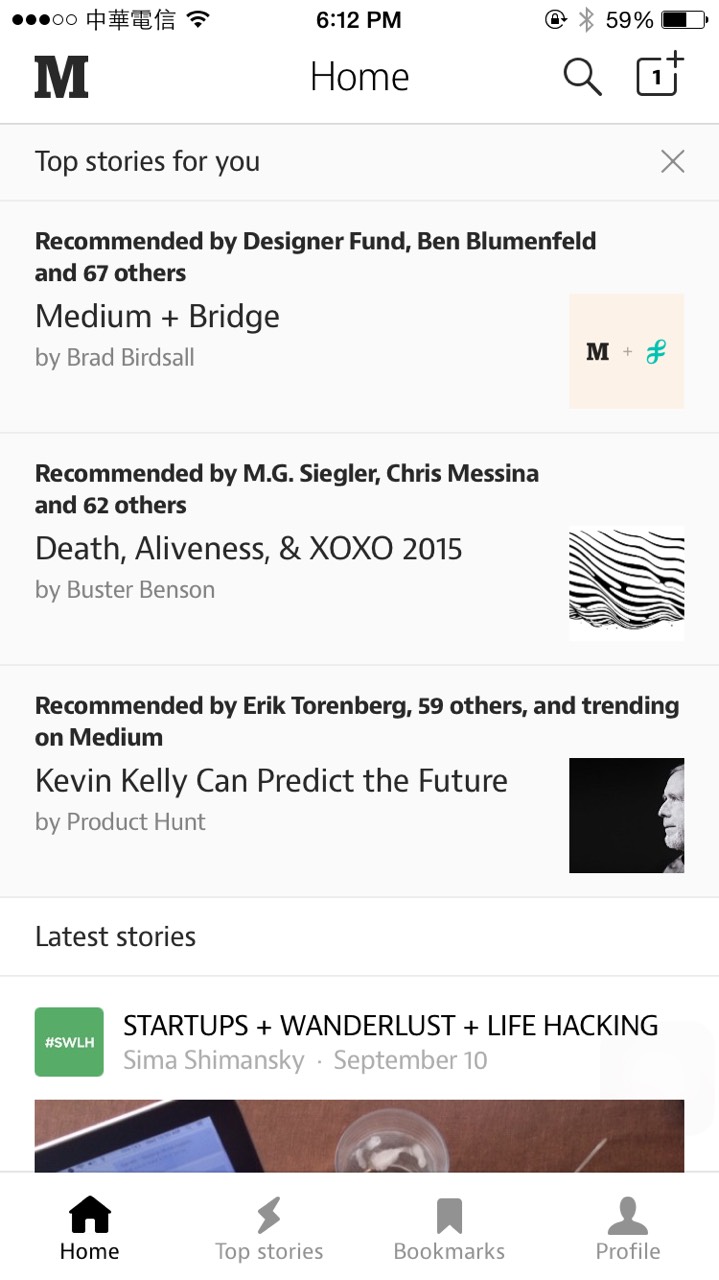Viewport: 719px width, 1280px height.
Task: Tap the battery indicator in status bar
Action: pos(683,20)
